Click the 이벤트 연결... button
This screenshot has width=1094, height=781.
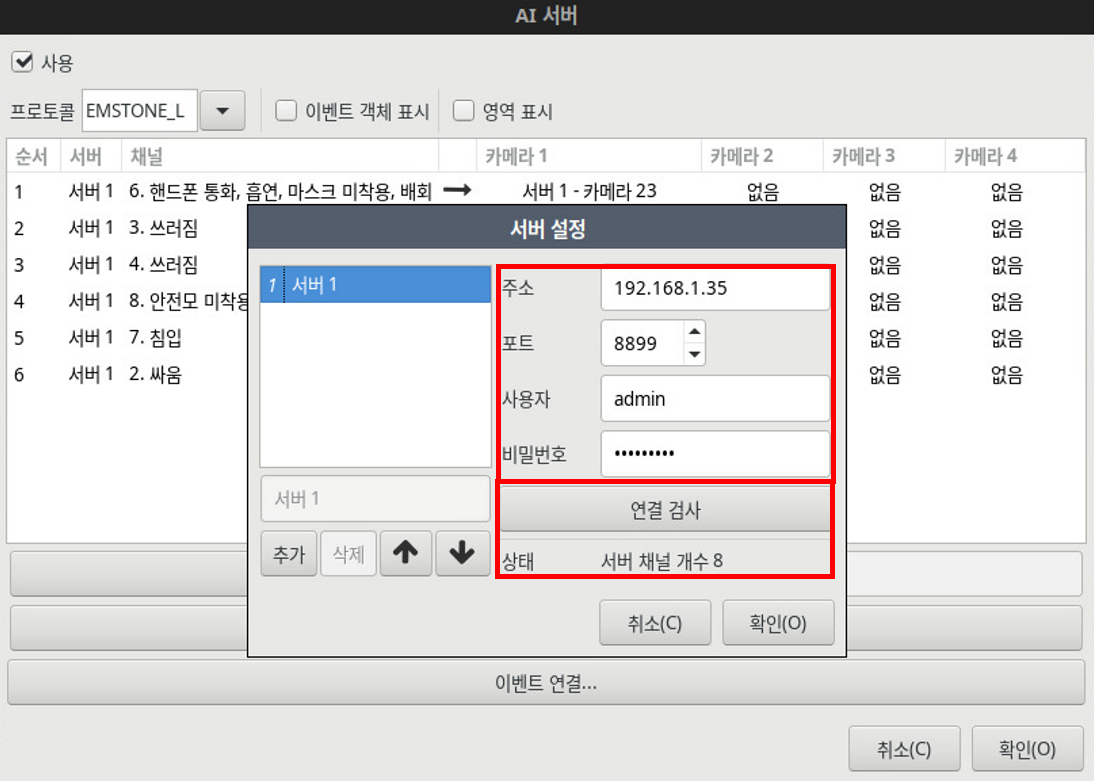(546, 683)
